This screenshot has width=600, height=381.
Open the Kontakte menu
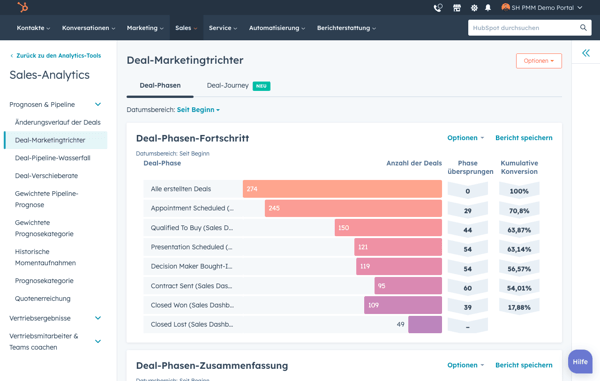point(33,28)
